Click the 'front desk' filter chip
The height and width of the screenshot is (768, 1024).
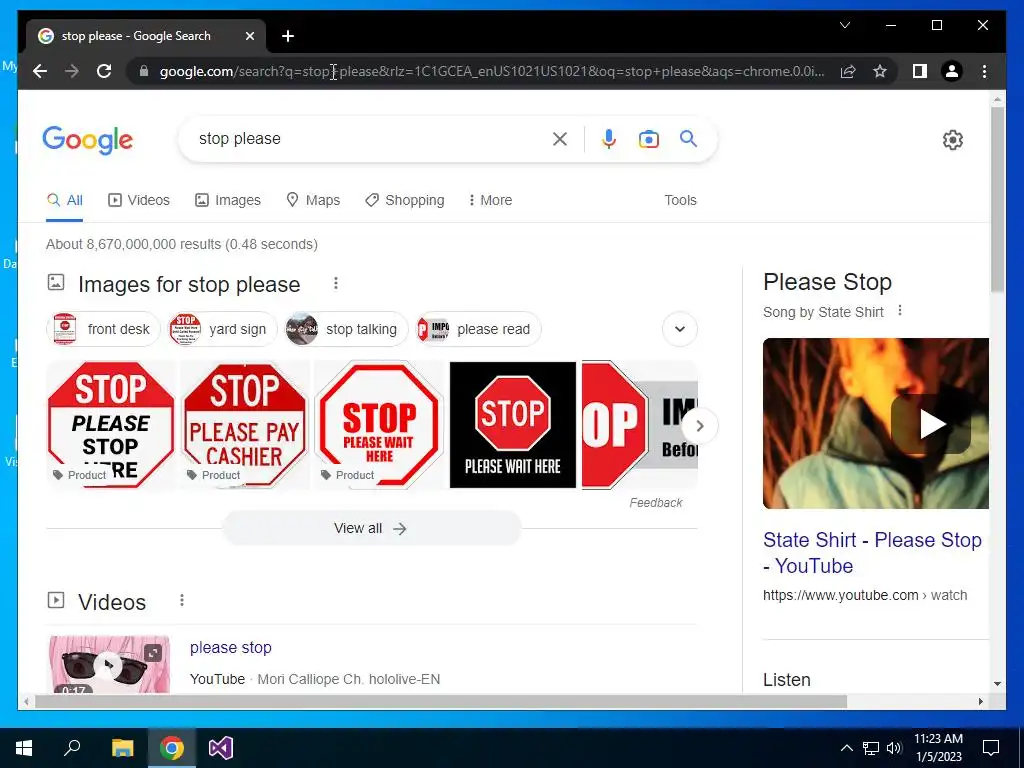(x=103, y=329)
